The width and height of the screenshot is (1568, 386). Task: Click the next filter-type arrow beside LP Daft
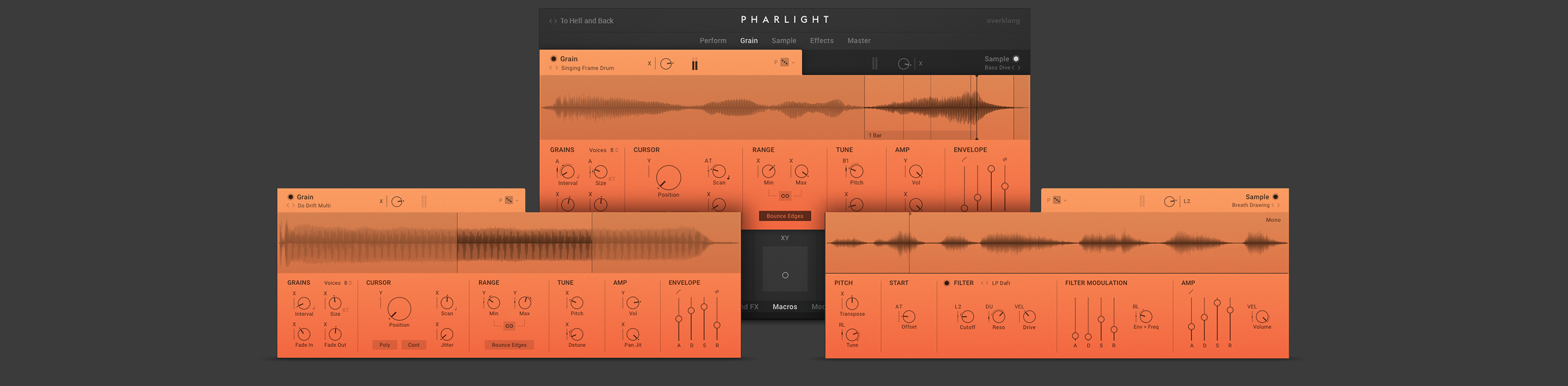tap(987, 283)
